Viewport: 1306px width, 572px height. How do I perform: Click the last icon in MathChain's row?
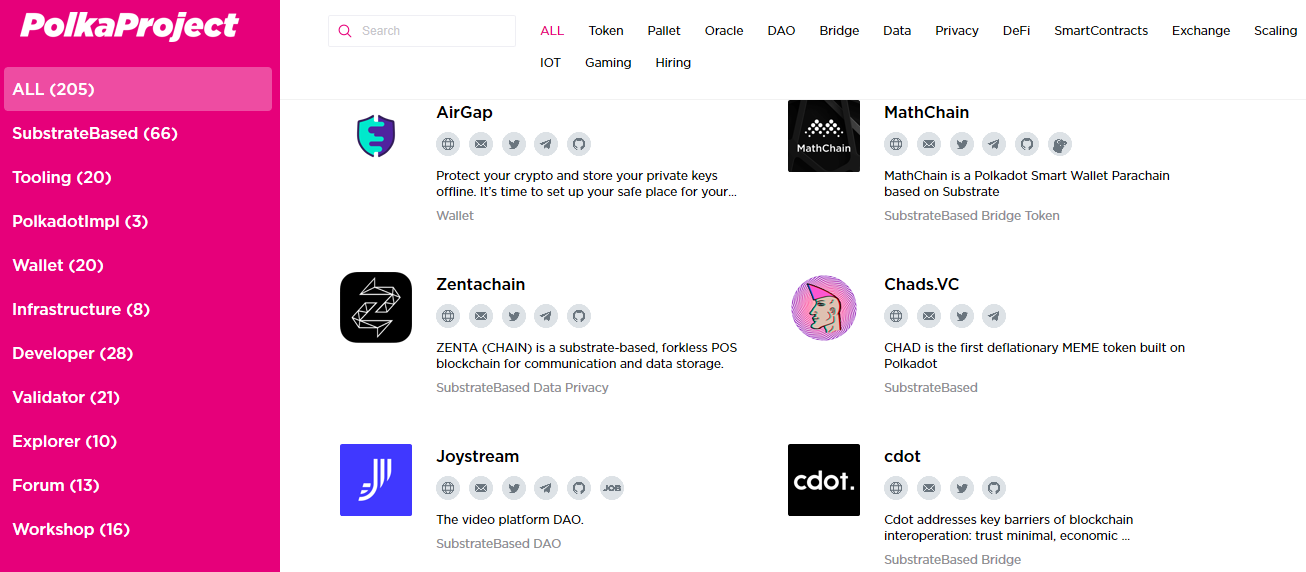[x=1059, y=144]
